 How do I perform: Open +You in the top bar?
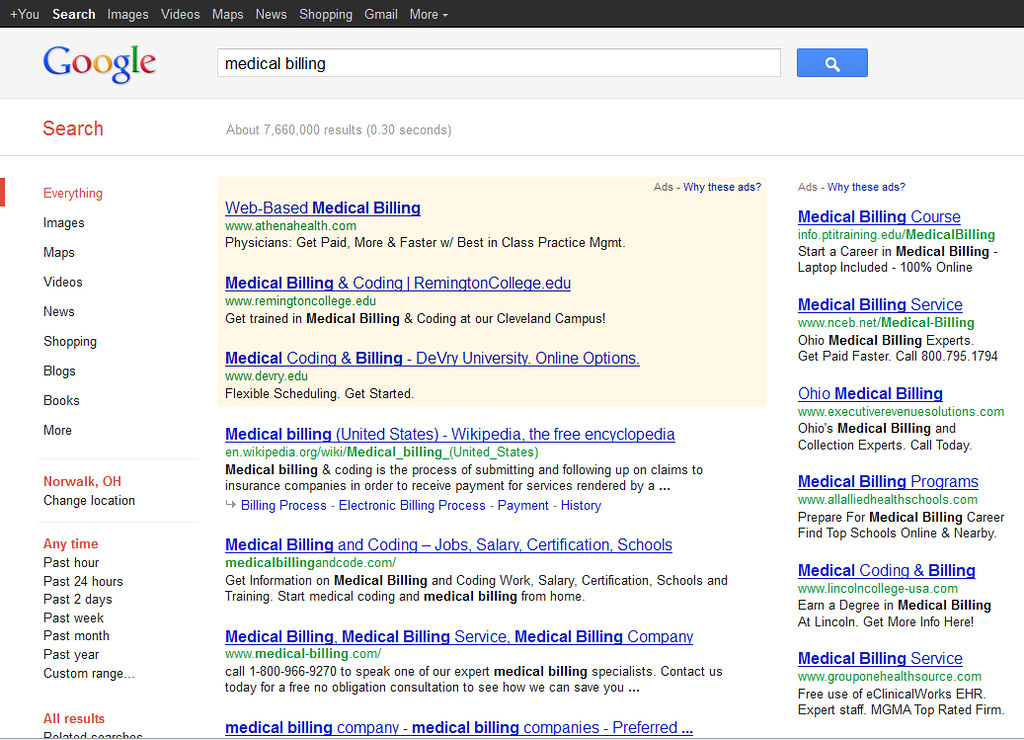tap(25, 14)
